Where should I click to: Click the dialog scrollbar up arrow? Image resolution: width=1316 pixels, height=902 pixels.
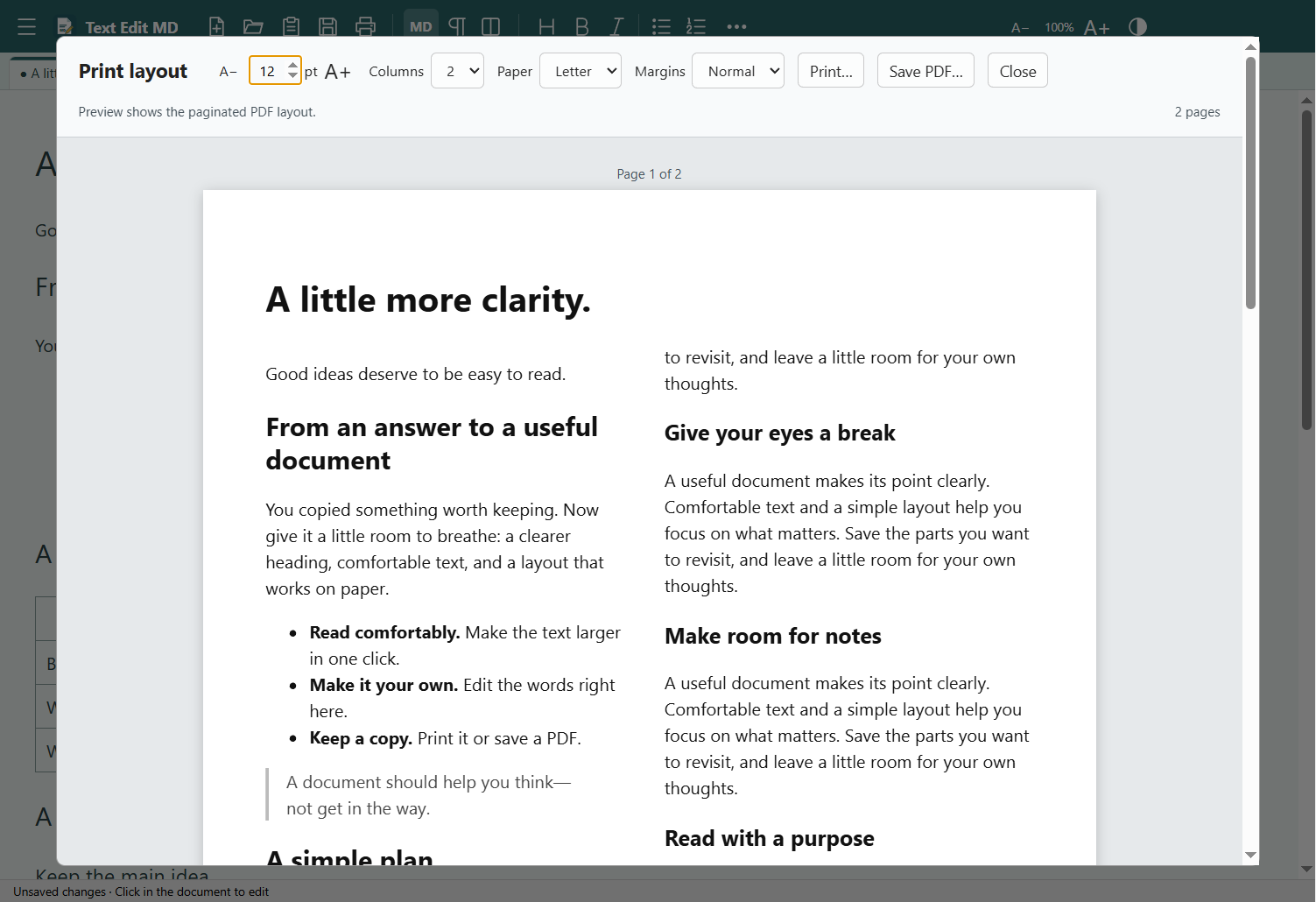(1250, 47)
